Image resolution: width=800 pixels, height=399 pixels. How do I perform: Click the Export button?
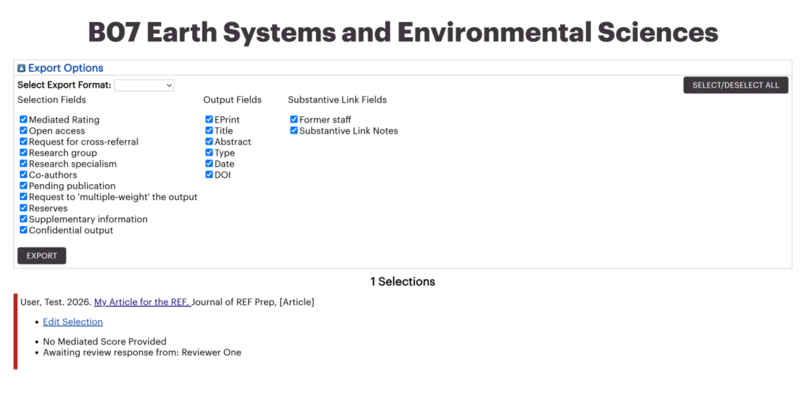42,256
